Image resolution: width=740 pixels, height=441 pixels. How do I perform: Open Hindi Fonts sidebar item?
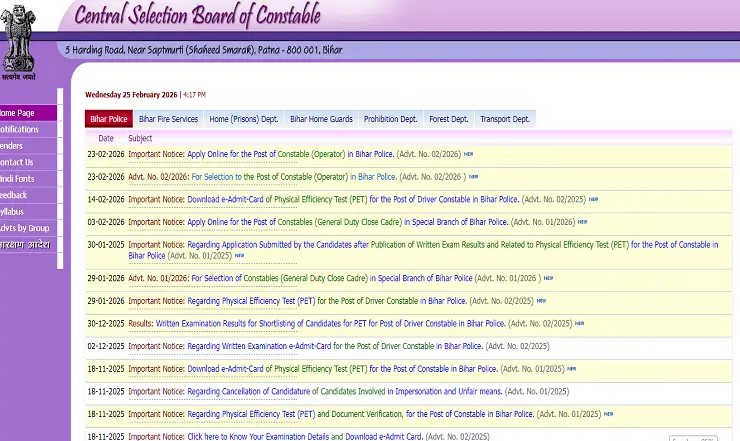pos(17,178)
